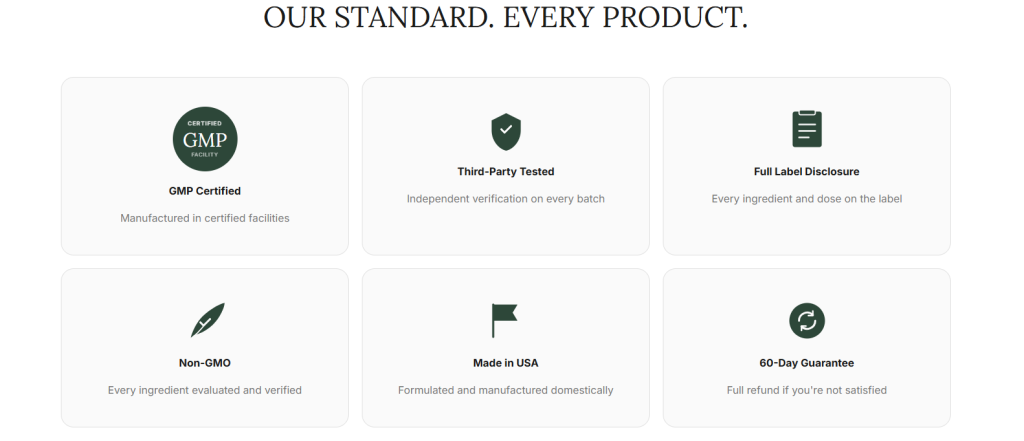Click the Full Label Disclosure title

tap(806, 171)
